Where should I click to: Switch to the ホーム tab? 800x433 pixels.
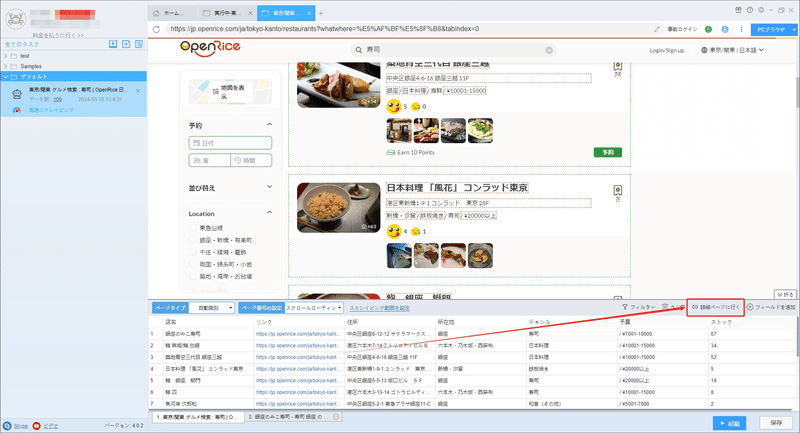tap(171, 13)
